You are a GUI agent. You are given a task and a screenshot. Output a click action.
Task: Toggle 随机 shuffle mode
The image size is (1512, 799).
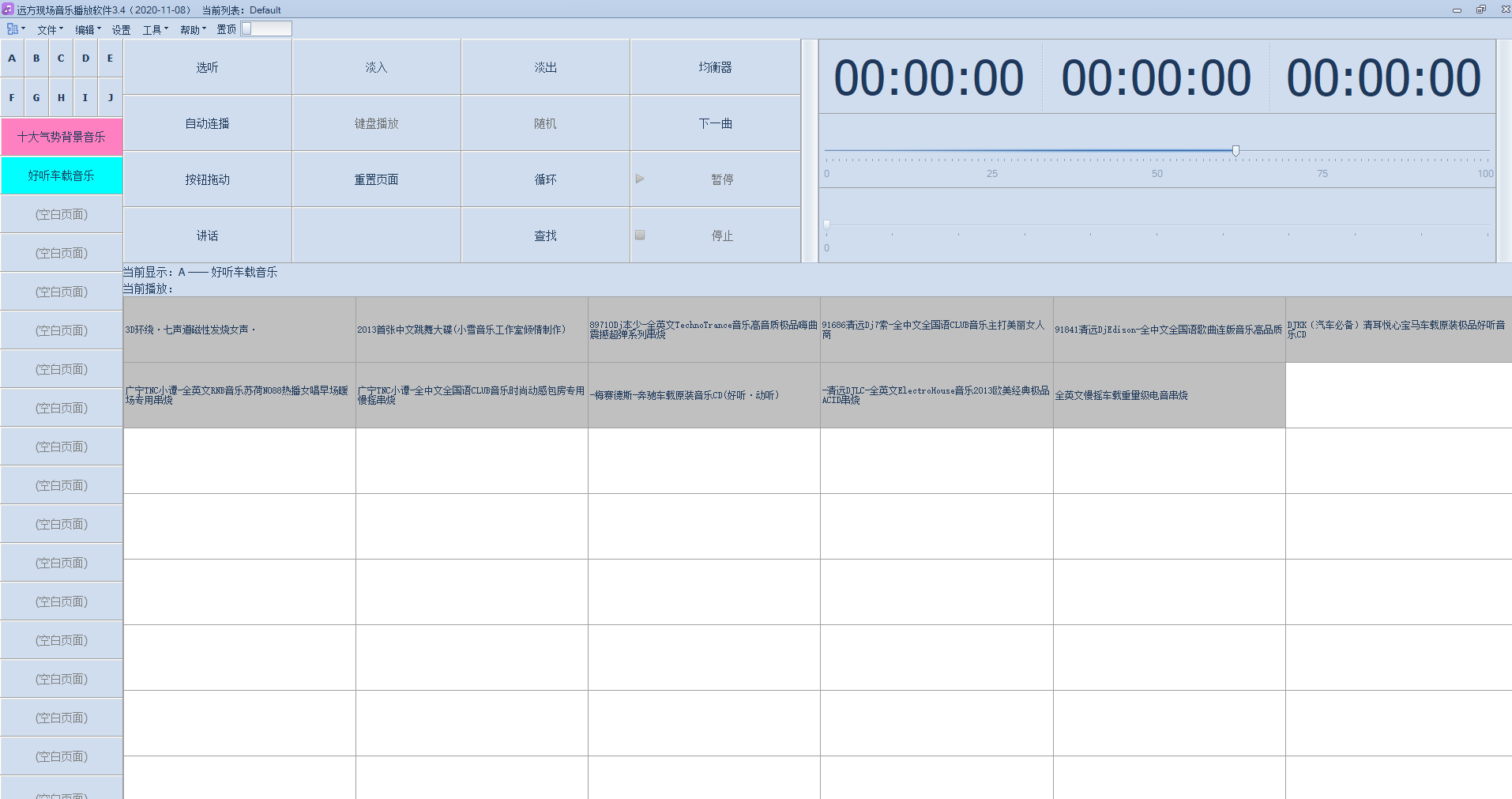[546, 123]
